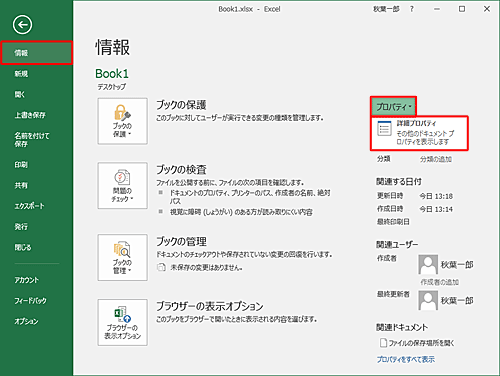Minimize the Excel window
This screenshot has width=500, height=376.
pyautogui.click(x=437, y=9)
